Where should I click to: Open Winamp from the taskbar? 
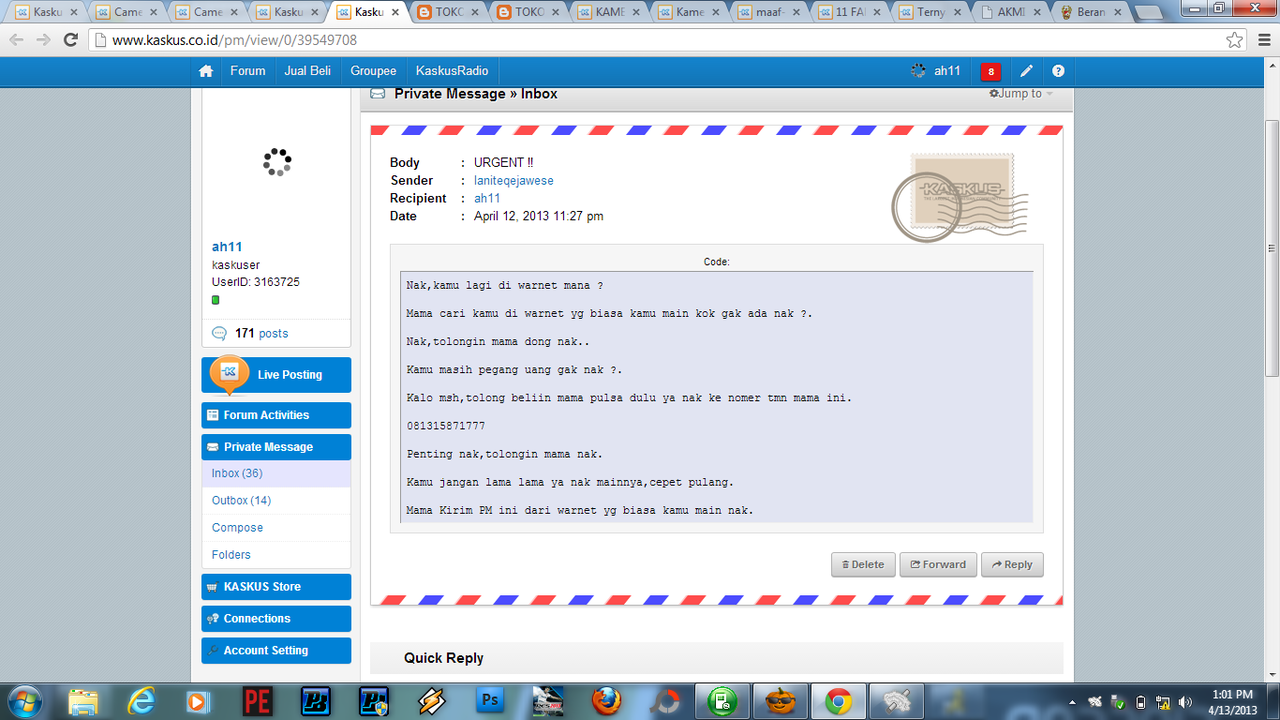[431, 701]
